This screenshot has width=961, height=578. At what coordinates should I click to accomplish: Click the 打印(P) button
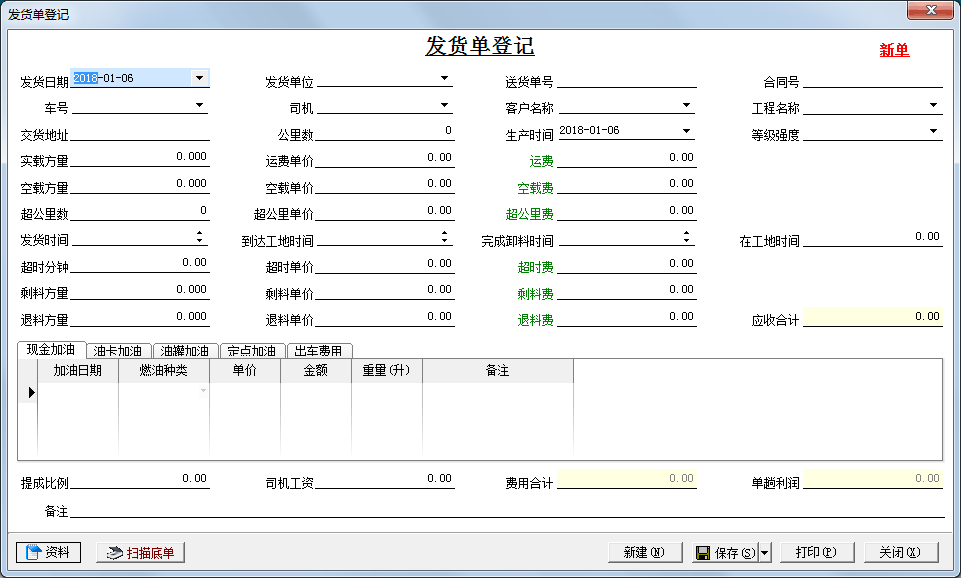pyautogui.click(x=816, y=552)
